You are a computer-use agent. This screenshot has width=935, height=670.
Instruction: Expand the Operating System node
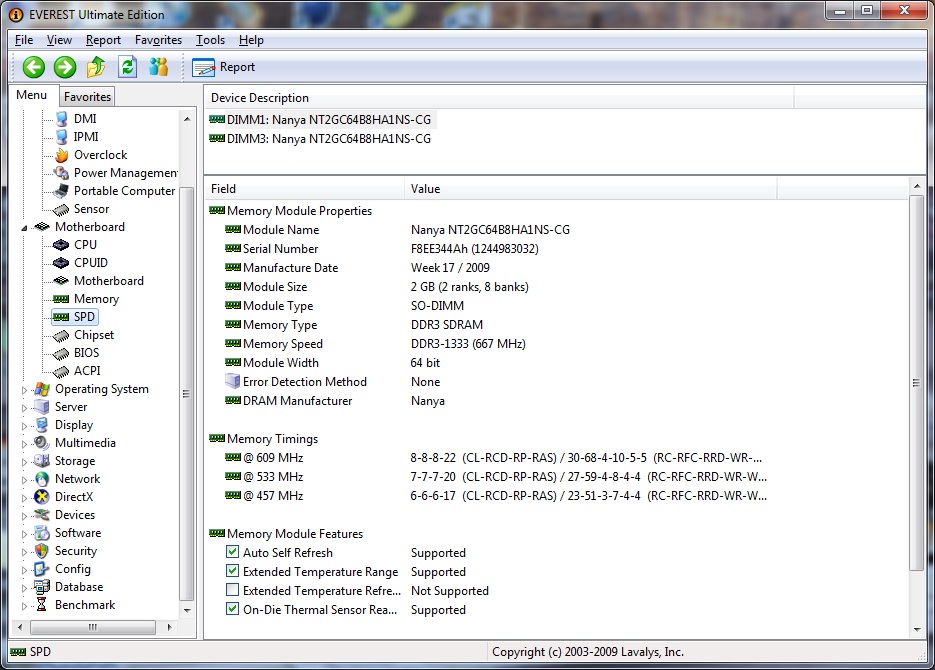(x=24, y=390)
